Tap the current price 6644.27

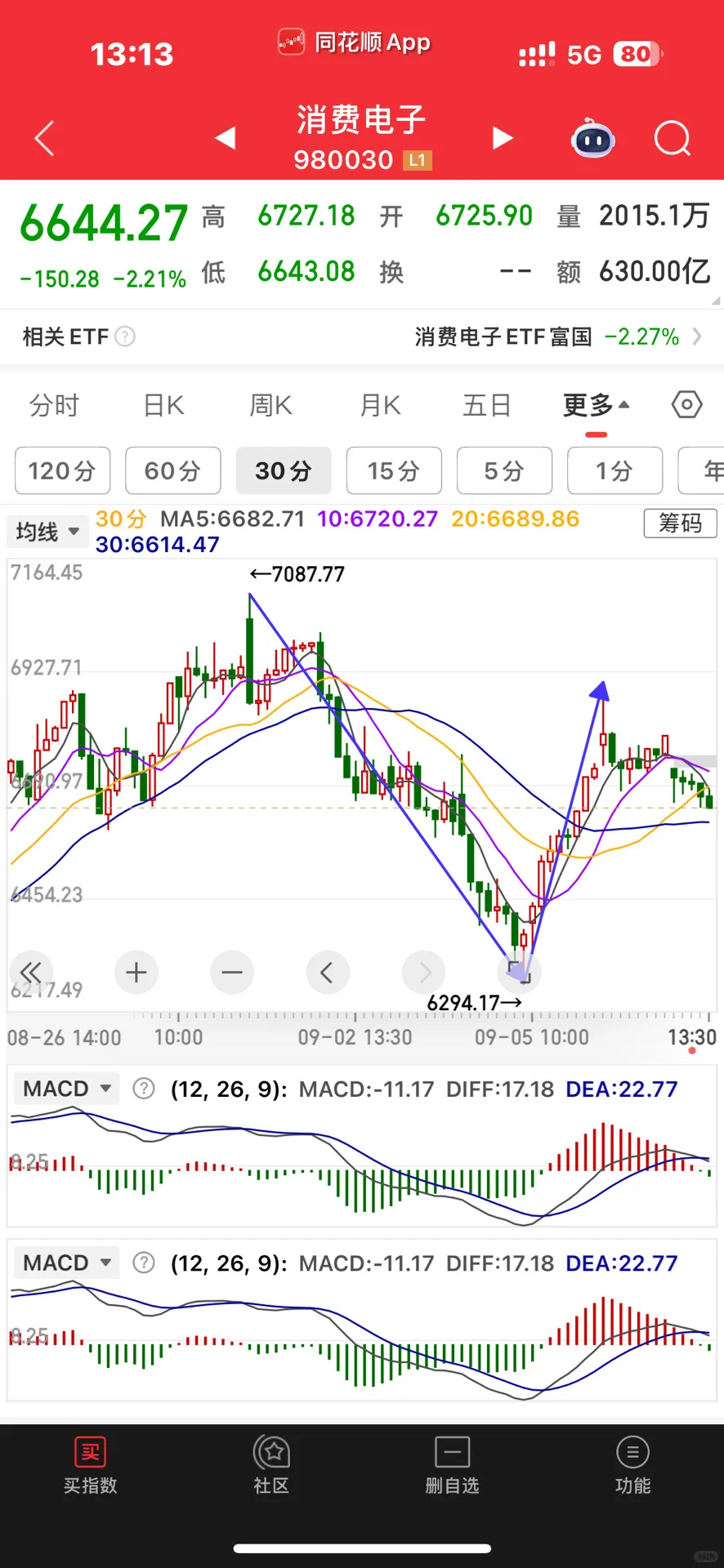click(104, 223)
